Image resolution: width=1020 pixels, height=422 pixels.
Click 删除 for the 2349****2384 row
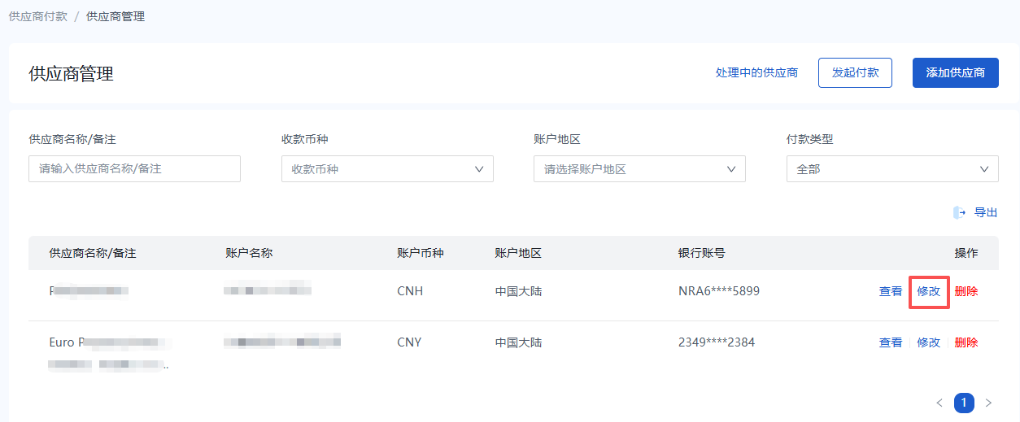pyautogui.click(x=966, y=343)
